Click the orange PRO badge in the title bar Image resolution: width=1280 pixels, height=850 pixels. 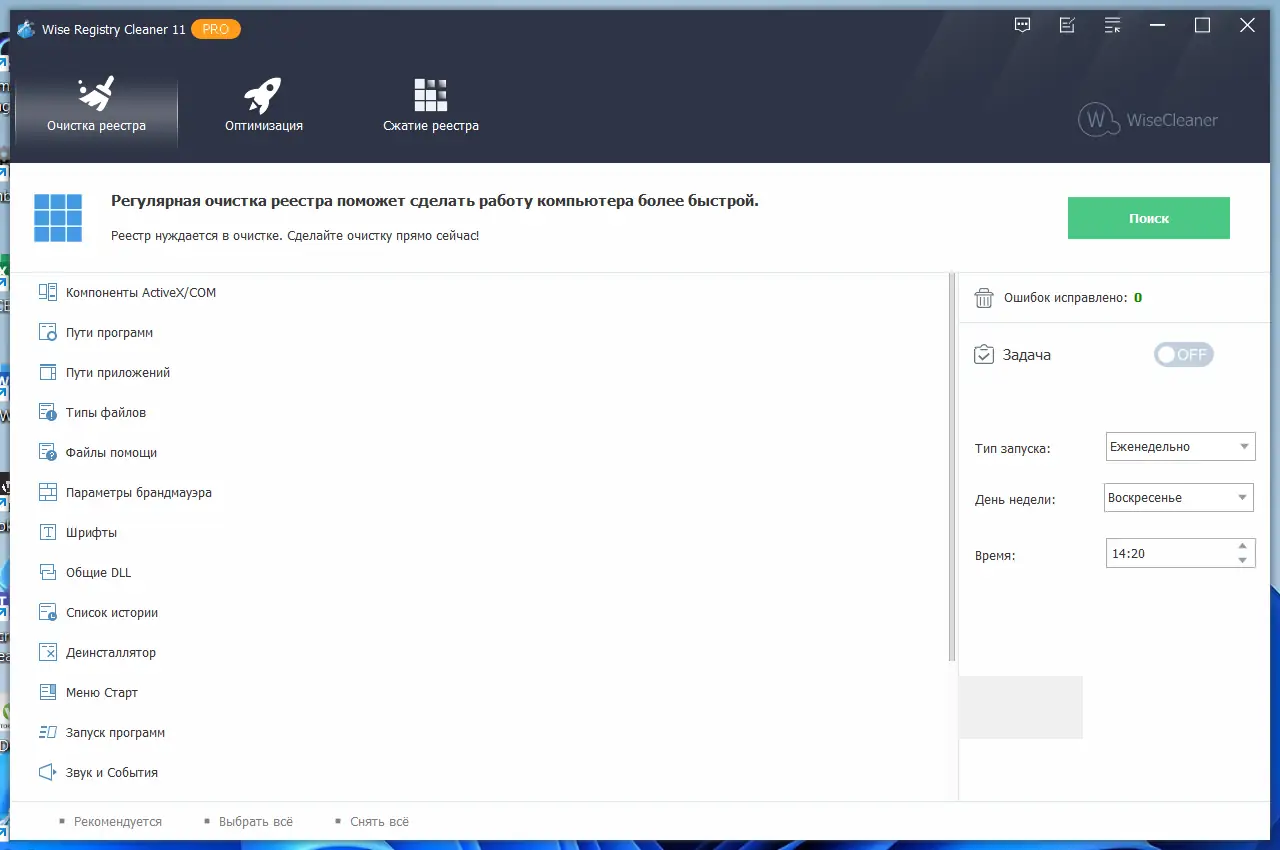[x=216, y=29]
